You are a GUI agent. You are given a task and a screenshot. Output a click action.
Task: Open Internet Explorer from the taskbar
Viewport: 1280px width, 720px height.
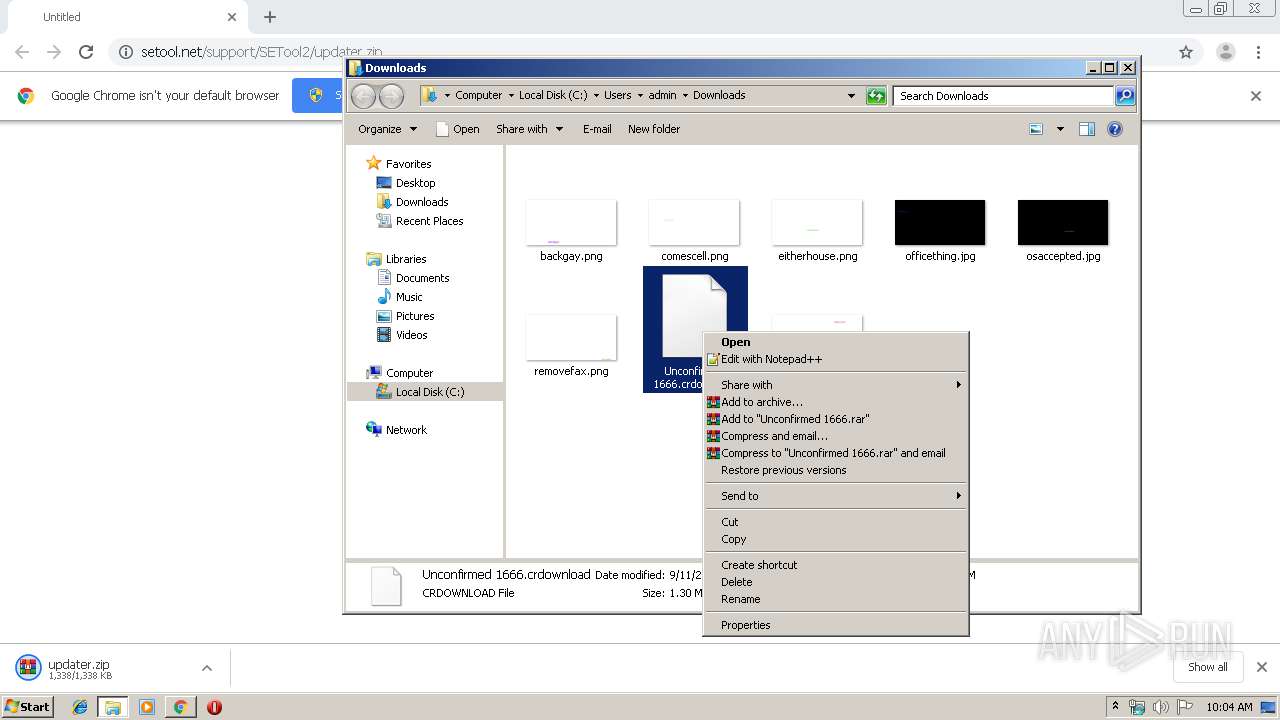[x=80, y=707]
